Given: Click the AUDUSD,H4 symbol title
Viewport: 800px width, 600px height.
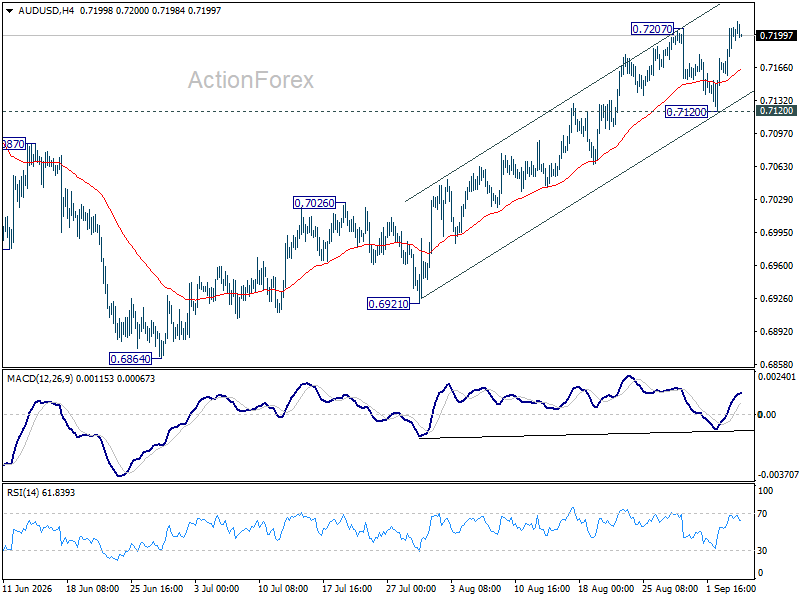Looking at the screenshot, I should 46,10.
